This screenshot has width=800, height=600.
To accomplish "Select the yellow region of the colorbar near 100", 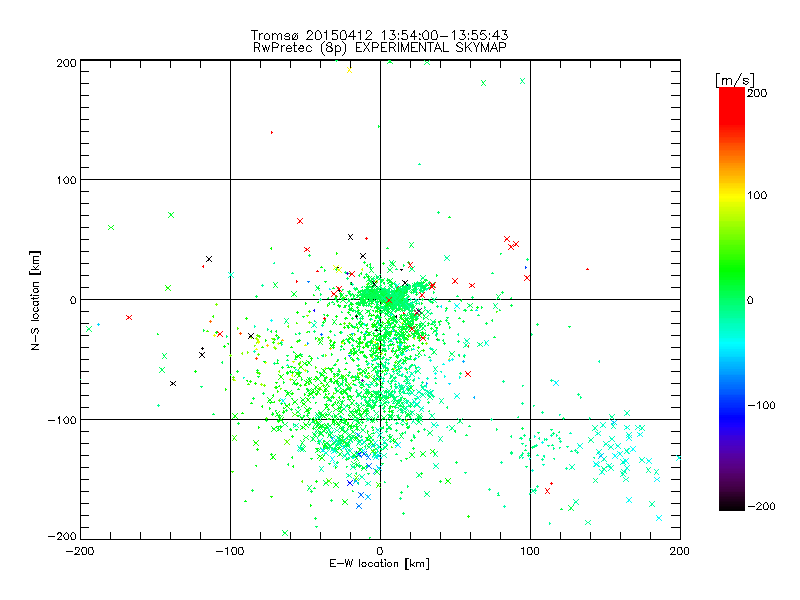I will (x=732, y=196).
